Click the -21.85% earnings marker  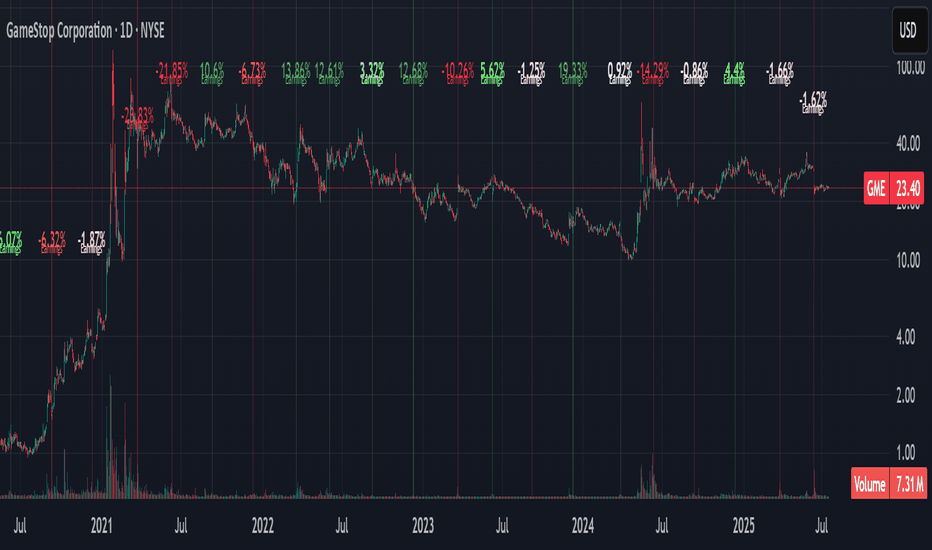point(171,73)
